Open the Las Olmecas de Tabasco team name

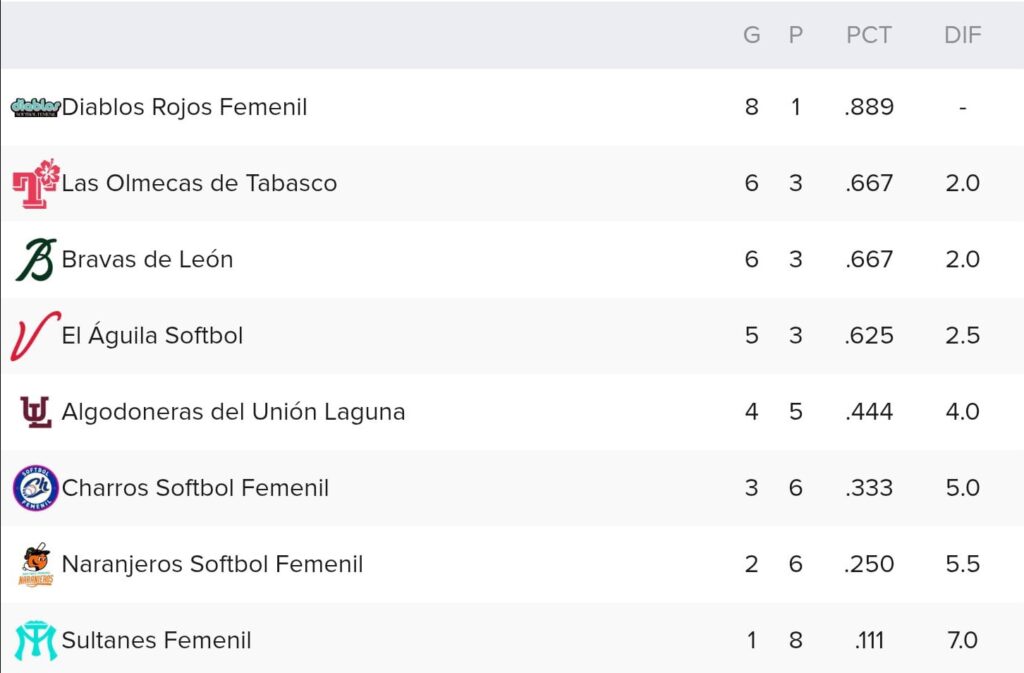(199, 183)
